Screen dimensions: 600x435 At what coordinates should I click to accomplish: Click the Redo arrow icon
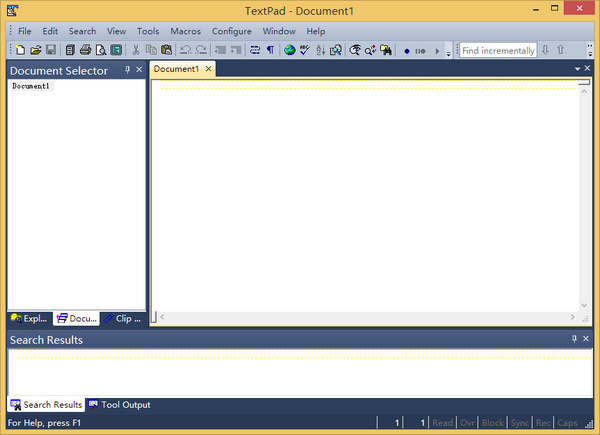(x=201, y=50)
